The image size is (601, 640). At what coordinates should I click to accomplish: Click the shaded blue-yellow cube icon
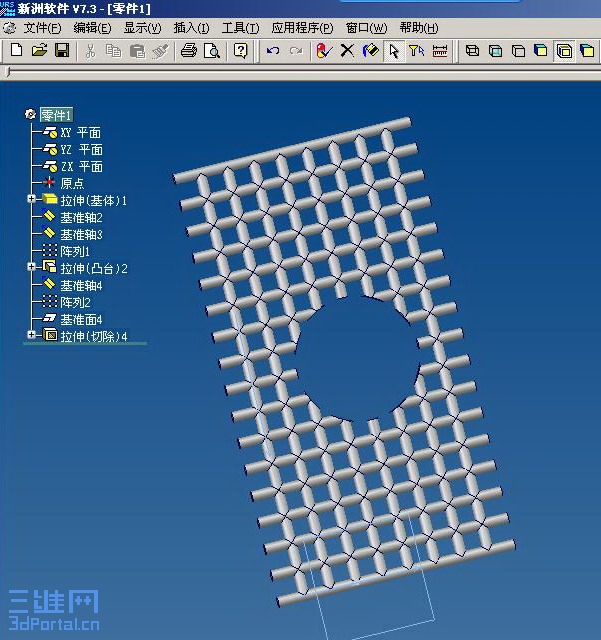(x=541, y=51)
